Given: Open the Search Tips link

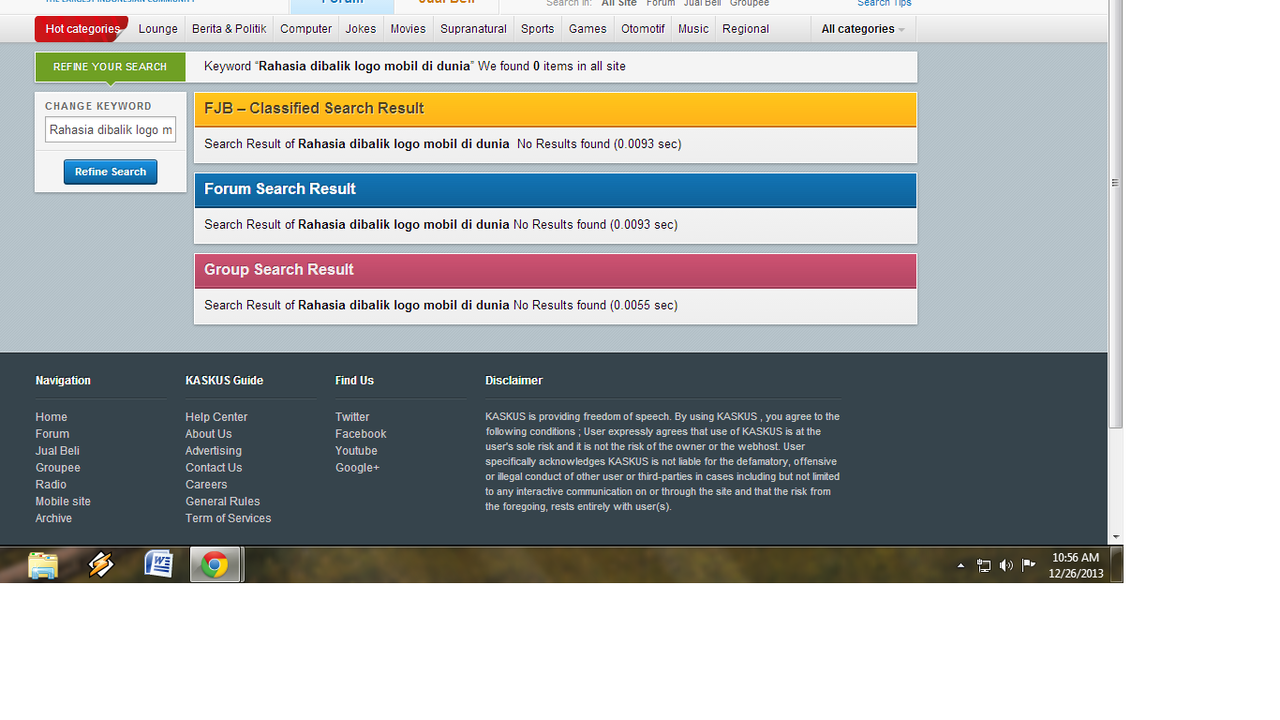Looking at the screenshot, I should (x=884, y=4).
